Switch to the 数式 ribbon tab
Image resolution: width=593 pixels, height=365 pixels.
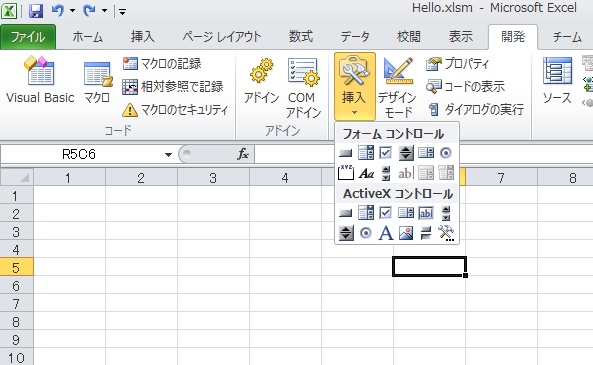point(301,37)
